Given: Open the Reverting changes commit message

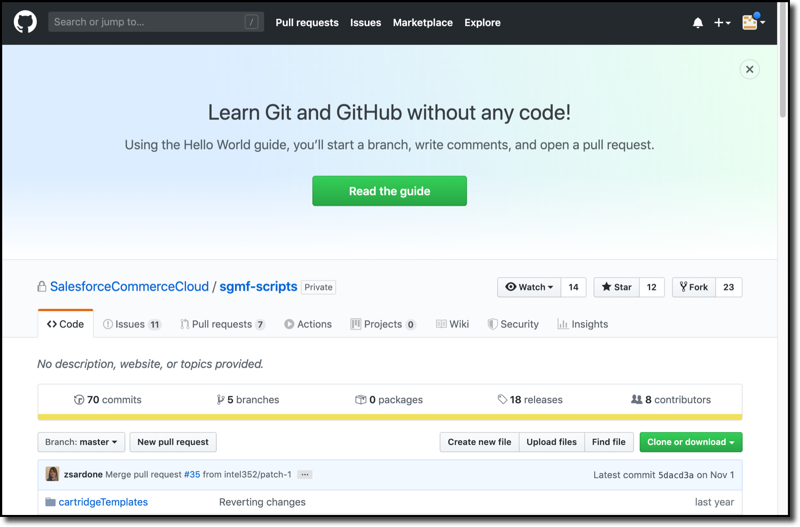Looking at the screenshot, I should point(262,502).
